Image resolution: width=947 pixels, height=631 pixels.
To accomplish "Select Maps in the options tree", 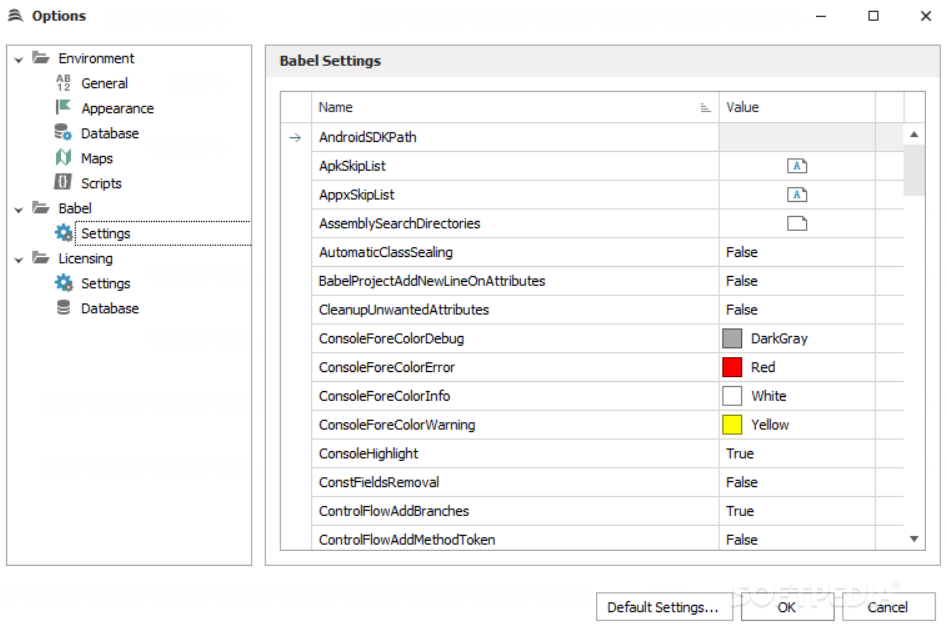I will click(x=97, y=158).
